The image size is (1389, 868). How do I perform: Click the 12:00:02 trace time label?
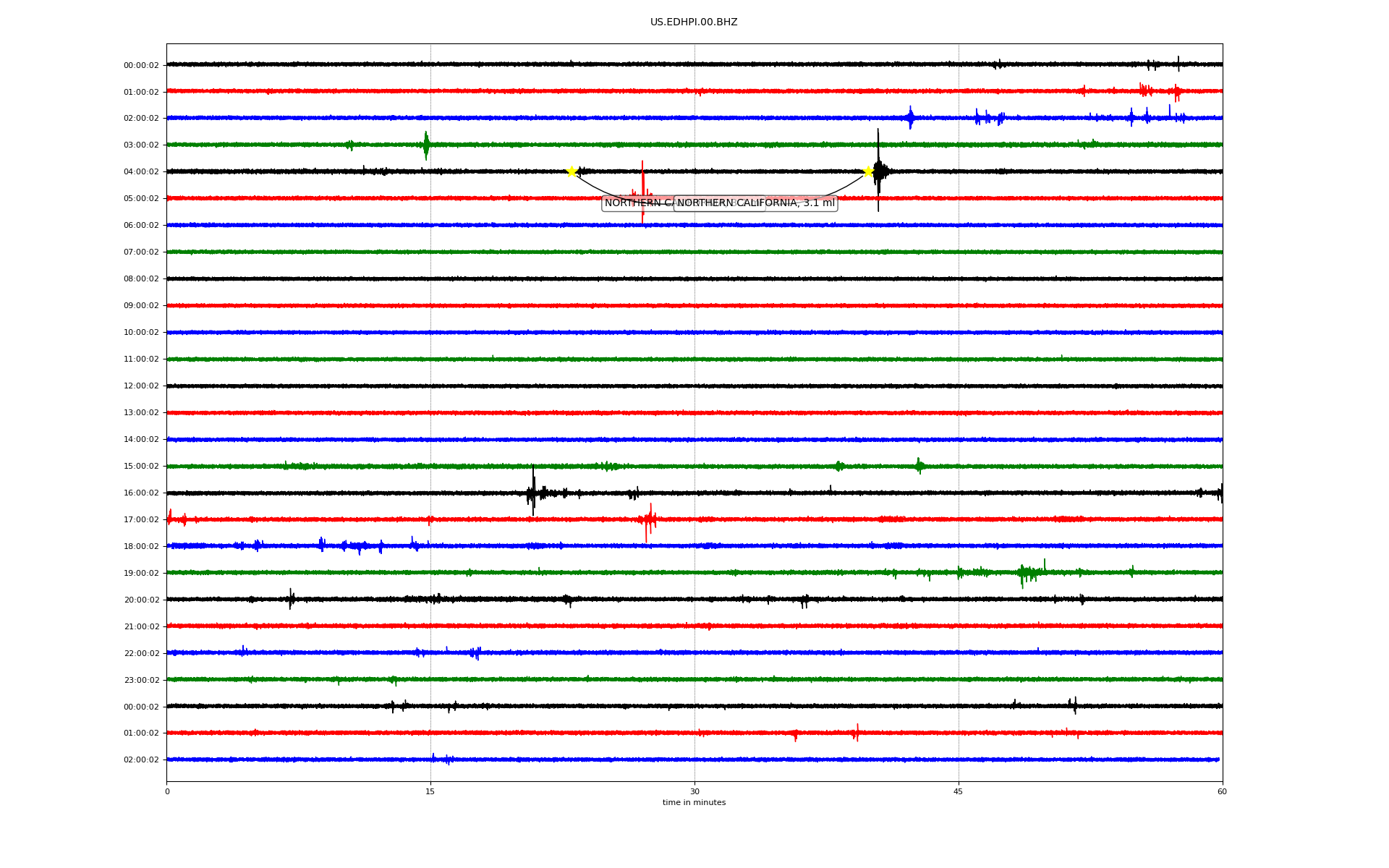click(x=141, y=386)
